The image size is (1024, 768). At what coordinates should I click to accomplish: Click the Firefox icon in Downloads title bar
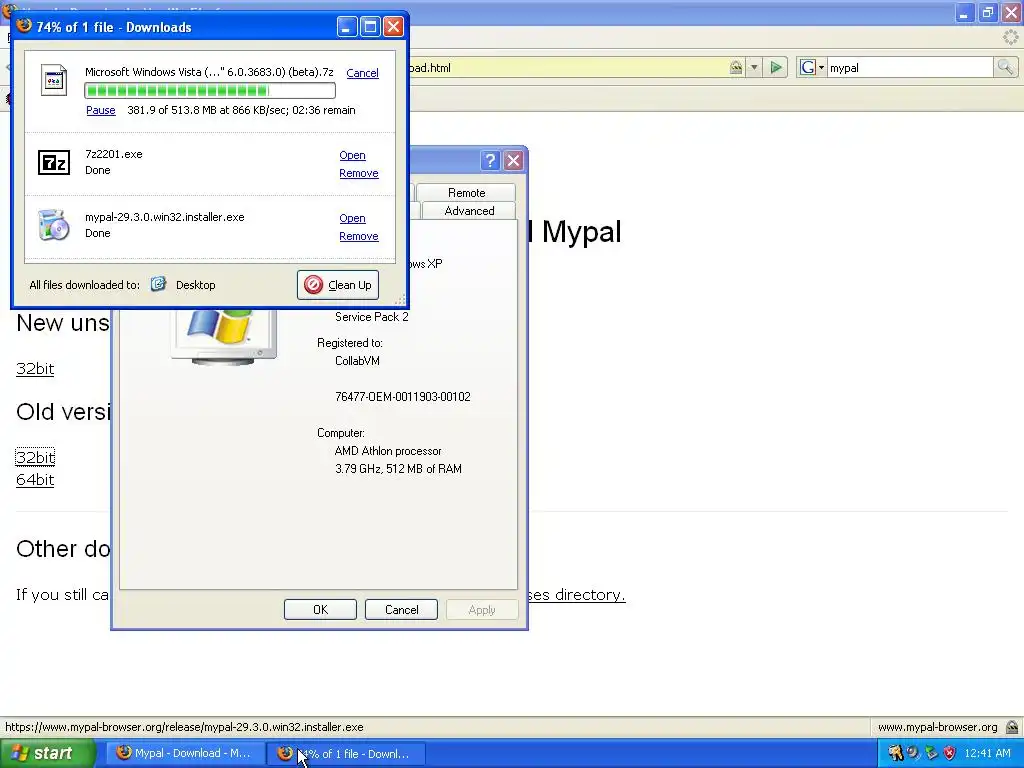(x=24, y=25)
